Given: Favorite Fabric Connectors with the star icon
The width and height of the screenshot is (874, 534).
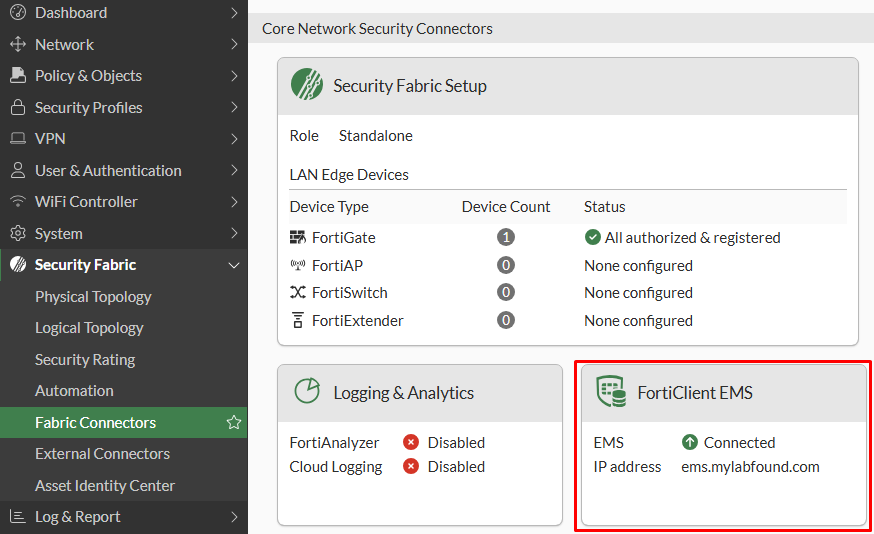Looking at the screenshot, I should point(234,423).
